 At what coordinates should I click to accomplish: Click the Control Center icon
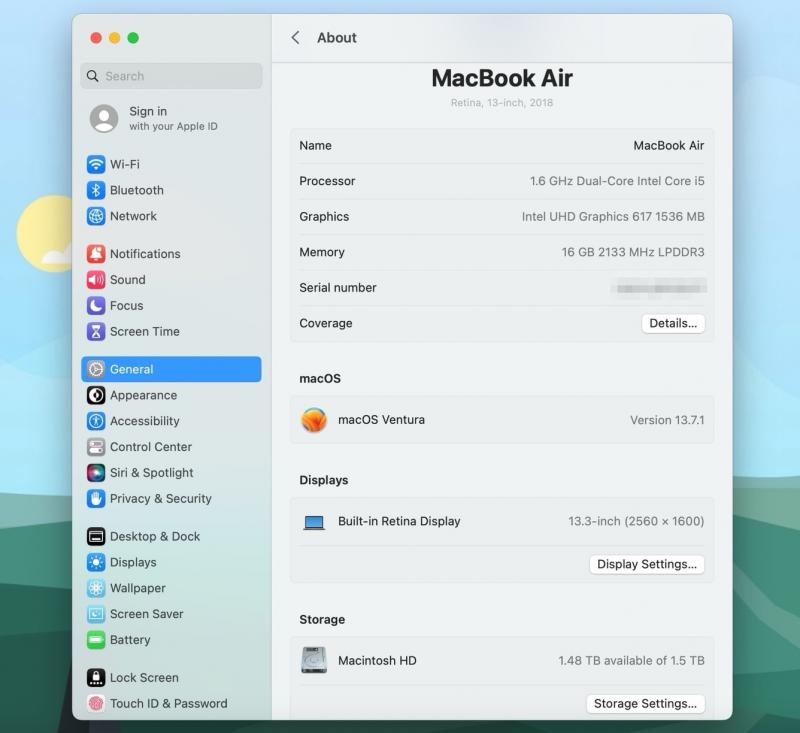coord(96,447)
